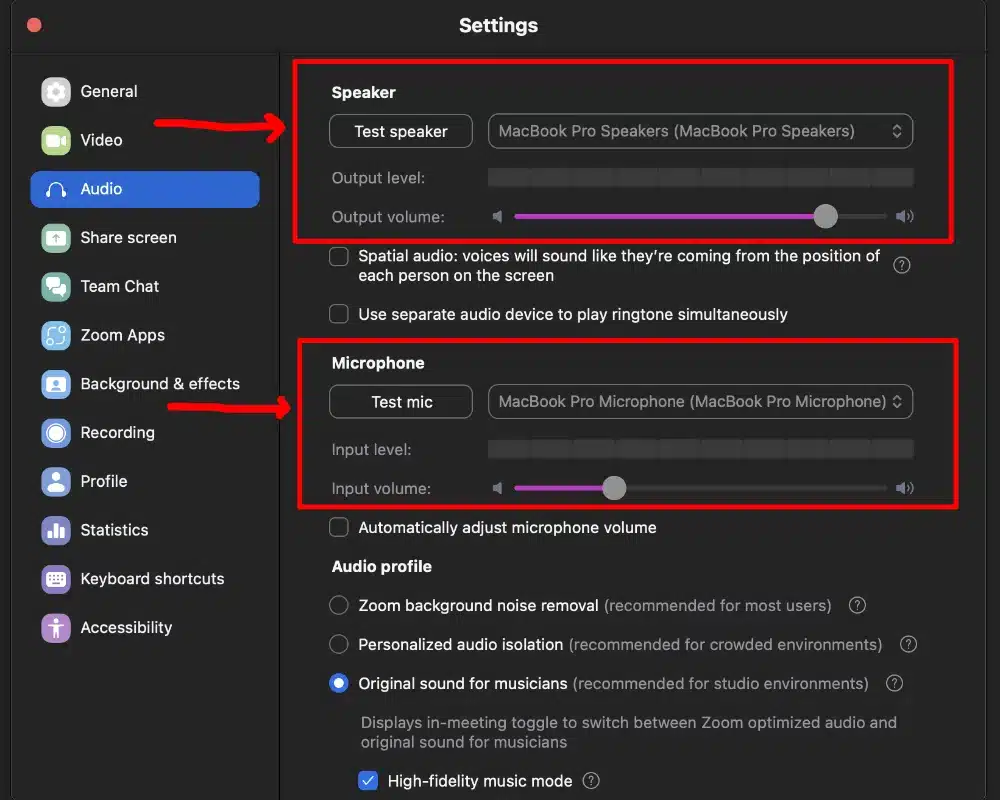Click the Output volume slider handle

(825, 217)
